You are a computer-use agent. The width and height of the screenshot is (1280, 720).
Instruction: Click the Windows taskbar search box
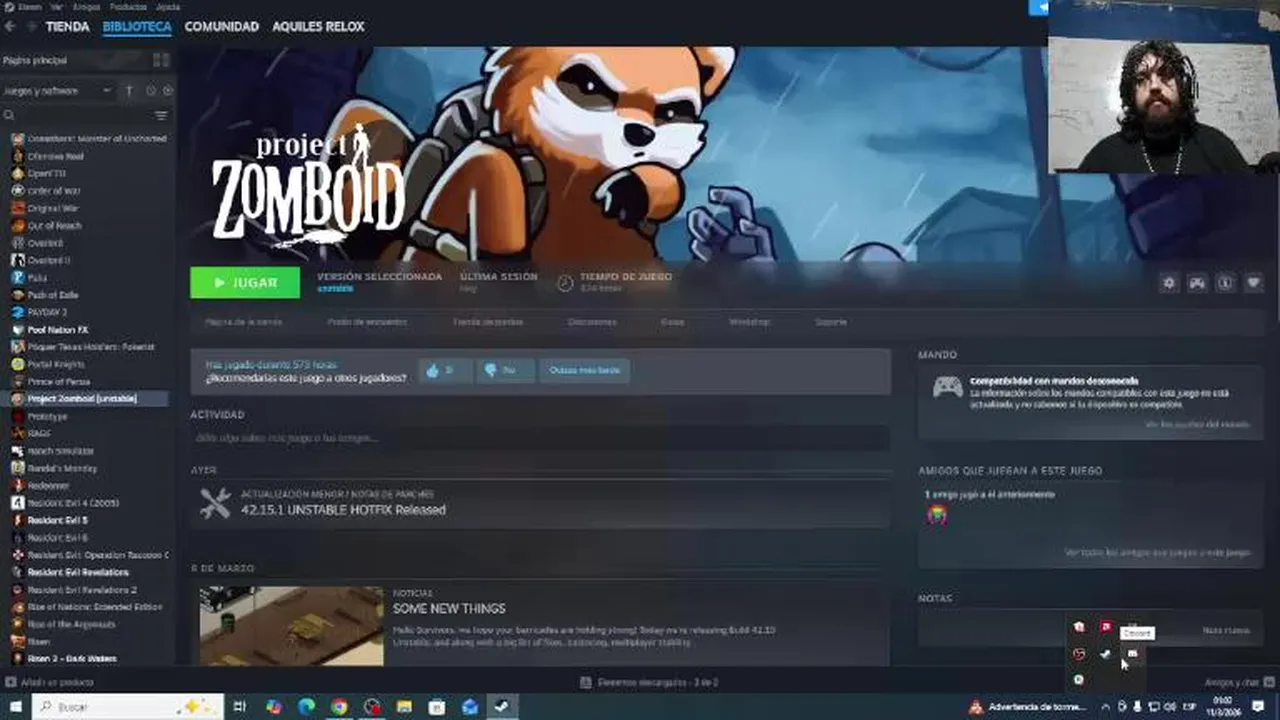(128, 706)
